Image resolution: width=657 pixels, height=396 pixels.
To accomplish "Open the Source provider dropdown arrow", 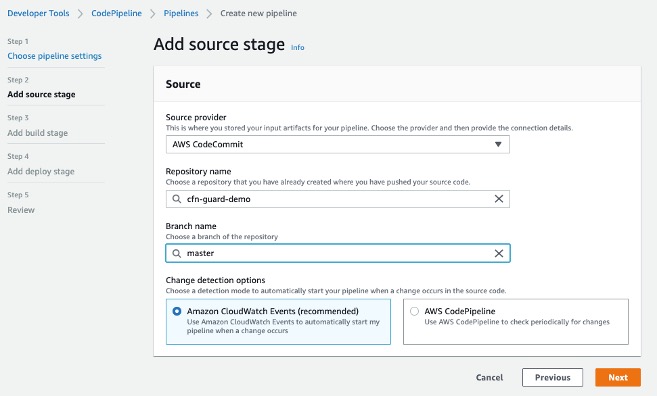I will (498, 144).
